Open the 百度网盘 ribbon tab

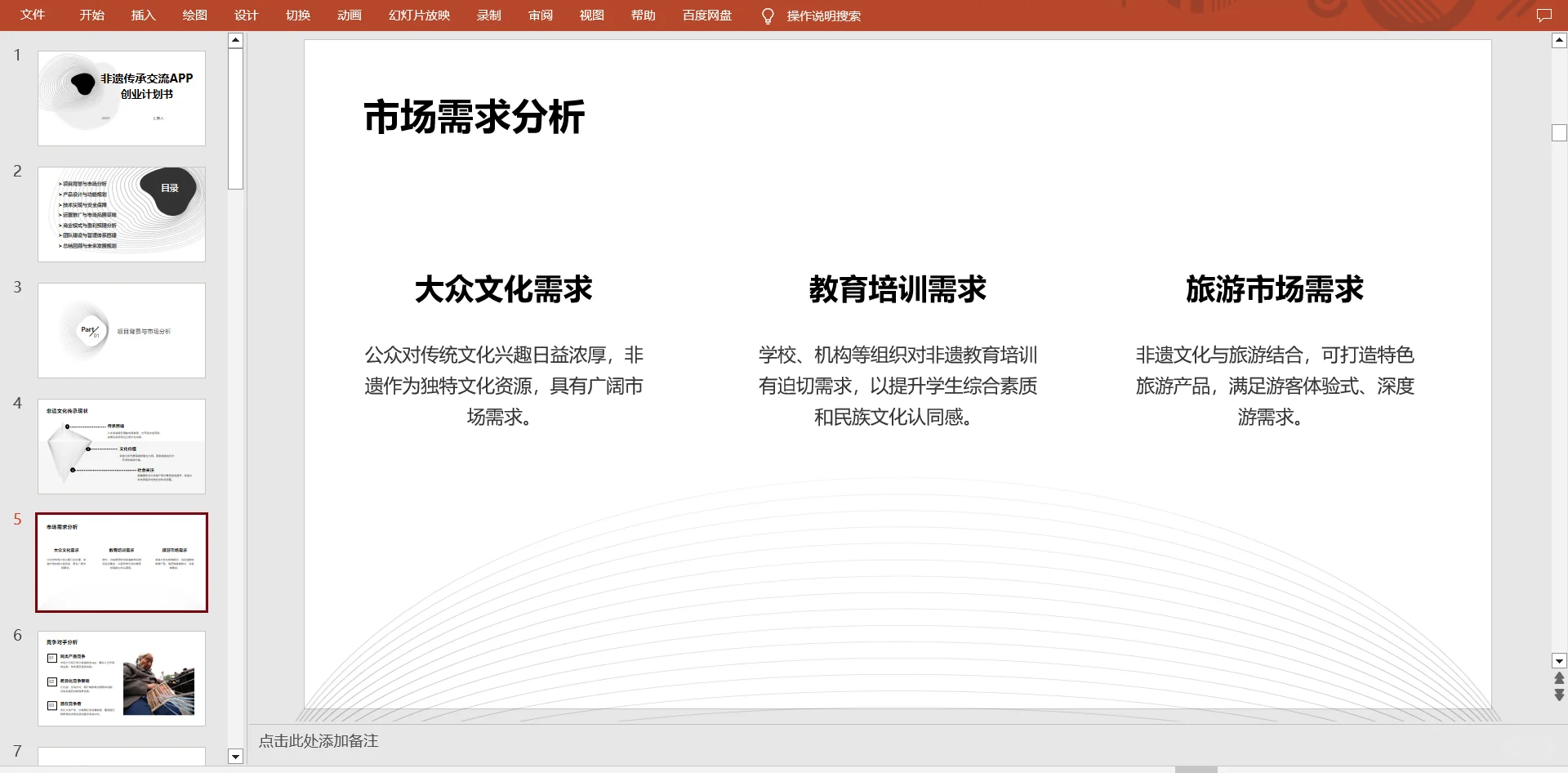(706, 16)
